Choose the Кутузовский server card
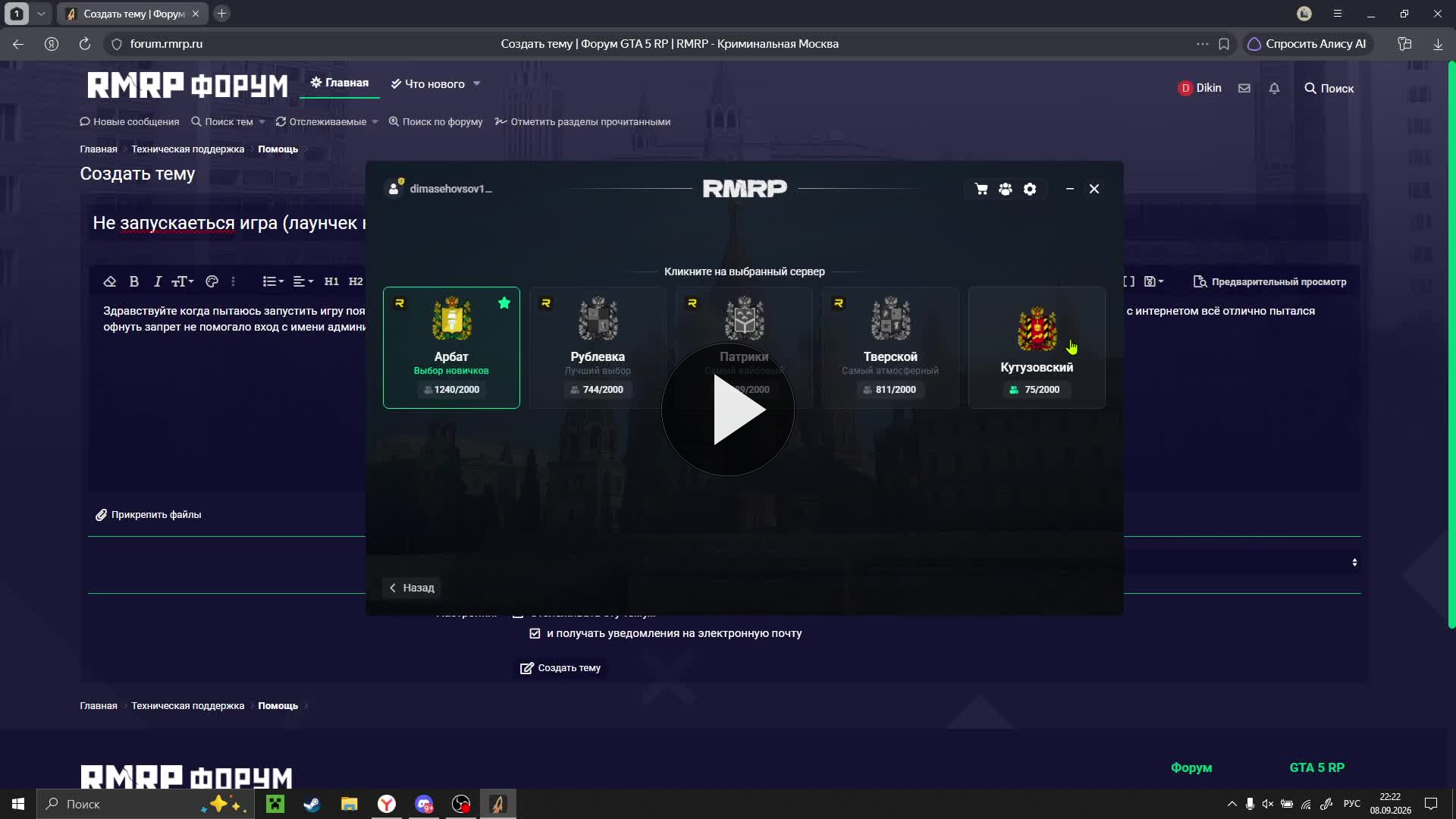The height and width of the screenshot is (819, 1456). [x=1037, y=347]
